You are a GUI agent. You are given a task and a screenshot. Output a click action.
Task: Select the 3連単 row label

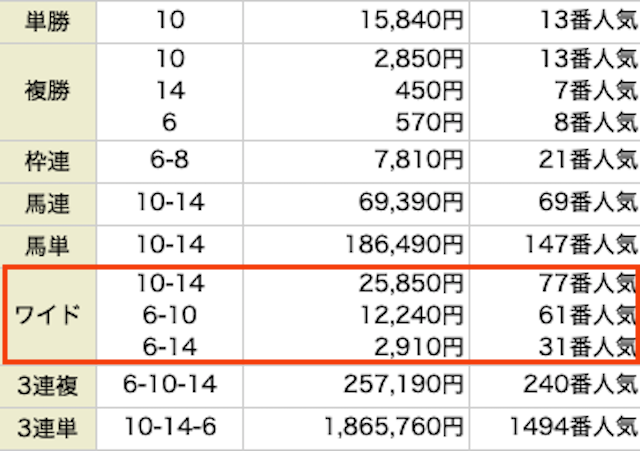[47, 428]
